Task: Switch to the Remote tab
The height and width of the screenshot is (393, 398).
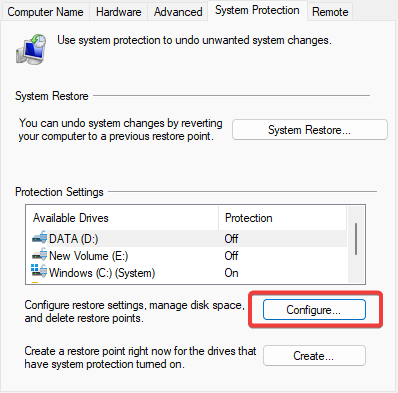Action: pyautogui.click(x=330, y=12)
